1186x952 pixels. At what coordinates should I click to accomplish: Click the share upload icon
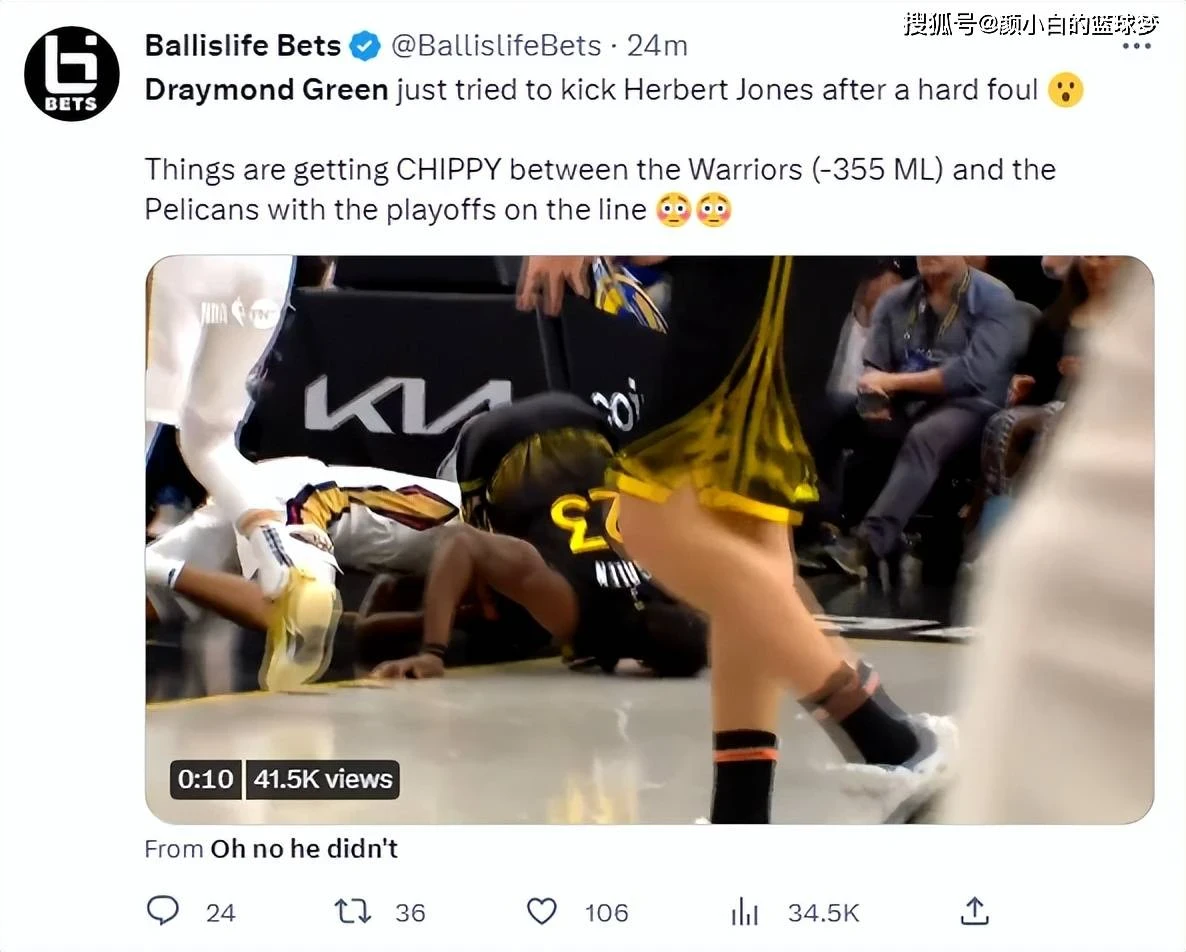[x=975, y=910]
